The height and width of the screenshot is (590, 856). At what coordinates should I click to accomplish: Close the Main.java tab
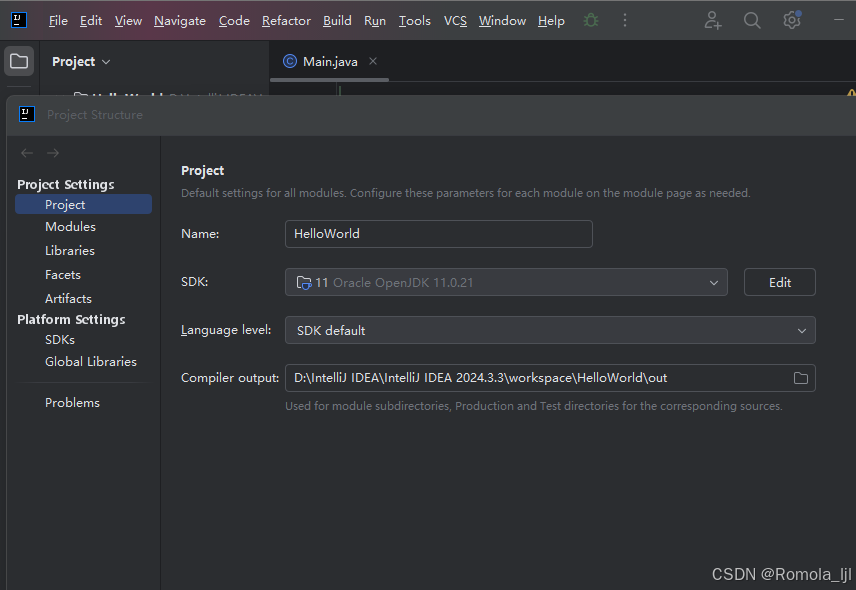coord(373,61)
